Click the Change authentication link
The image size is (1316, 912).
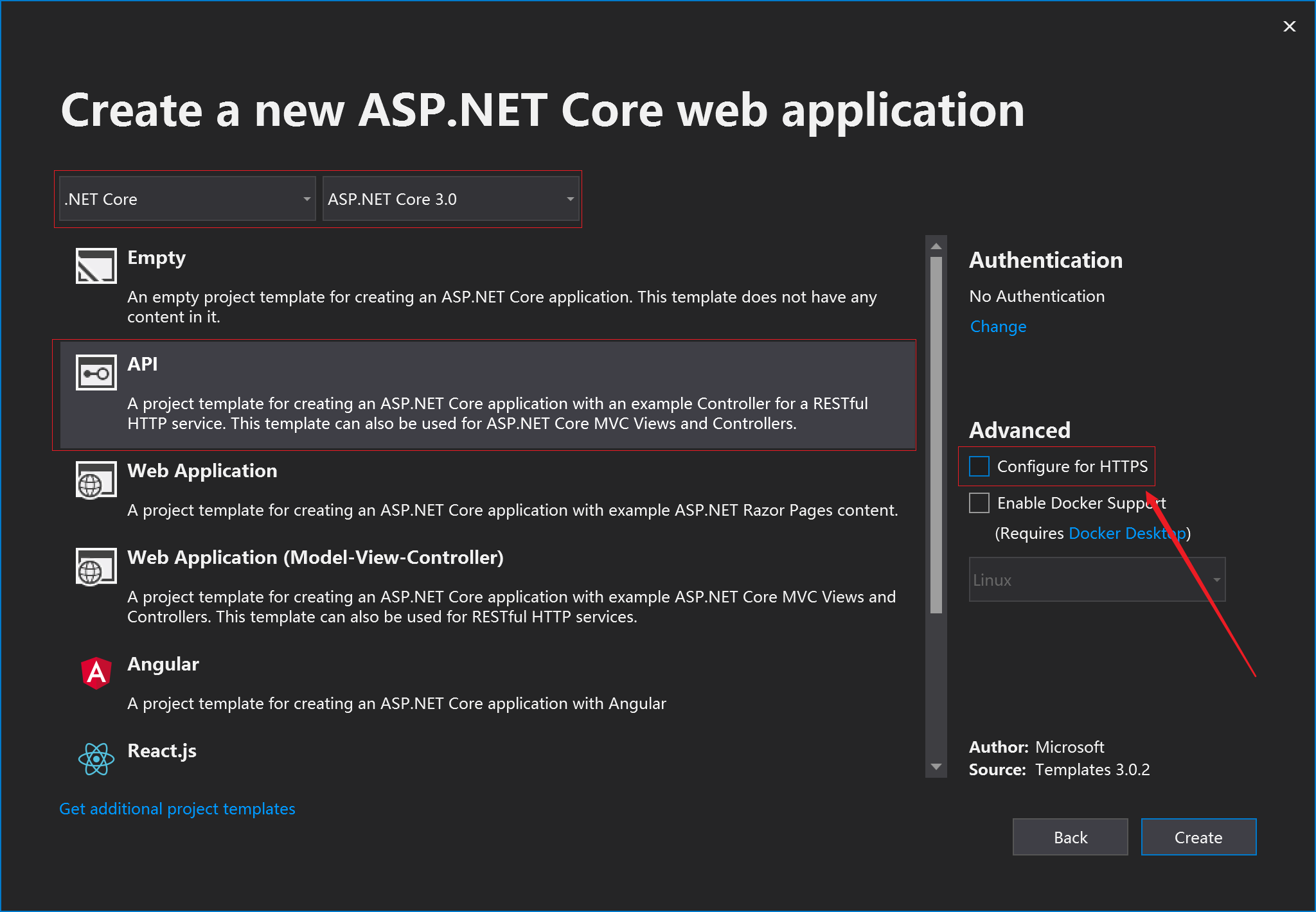[998, 327]
